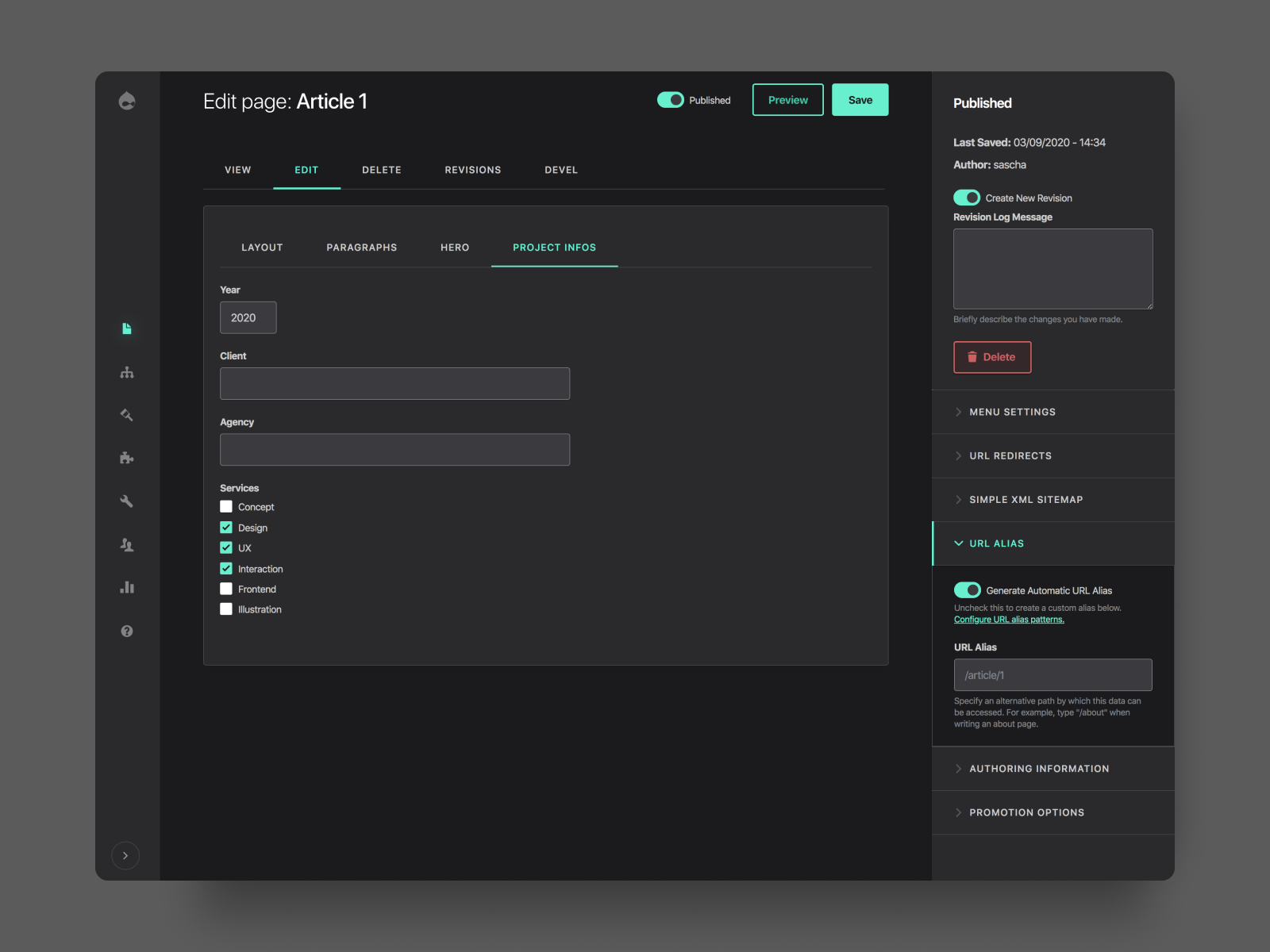Open the Project Infos tab

click(554, 247)
